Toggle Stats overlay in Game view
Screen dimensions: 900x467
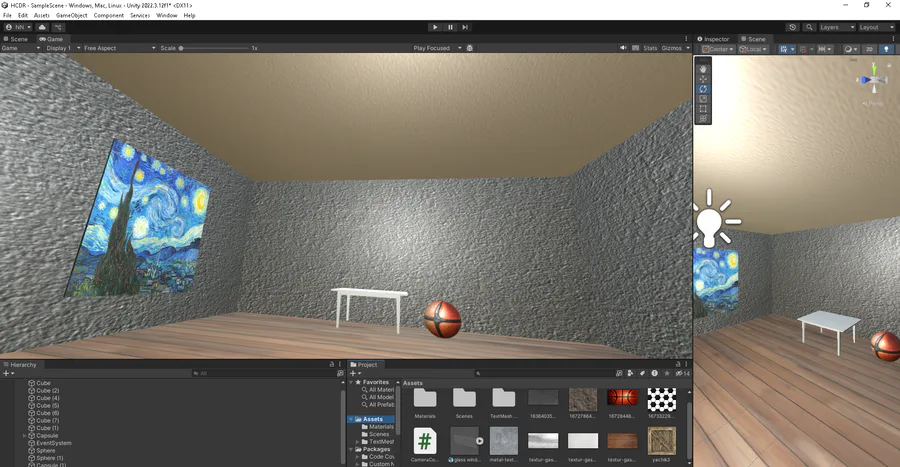pos(650,48)
